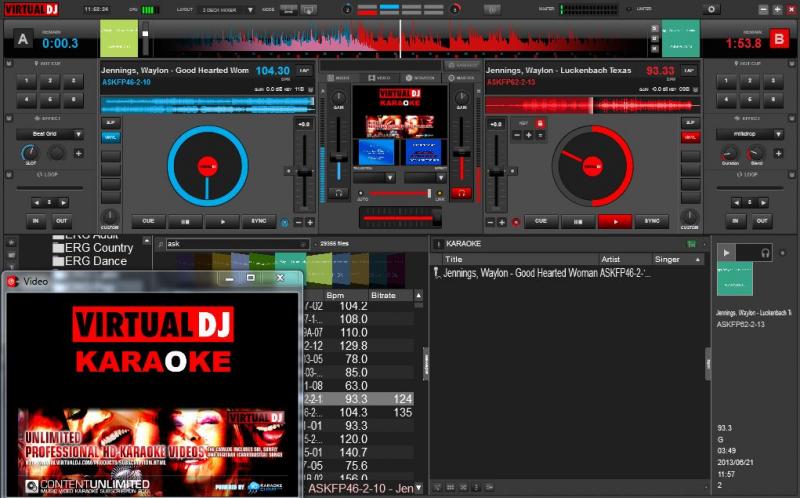Select deck A letter button
800x498 pixels.
(22, 39)
